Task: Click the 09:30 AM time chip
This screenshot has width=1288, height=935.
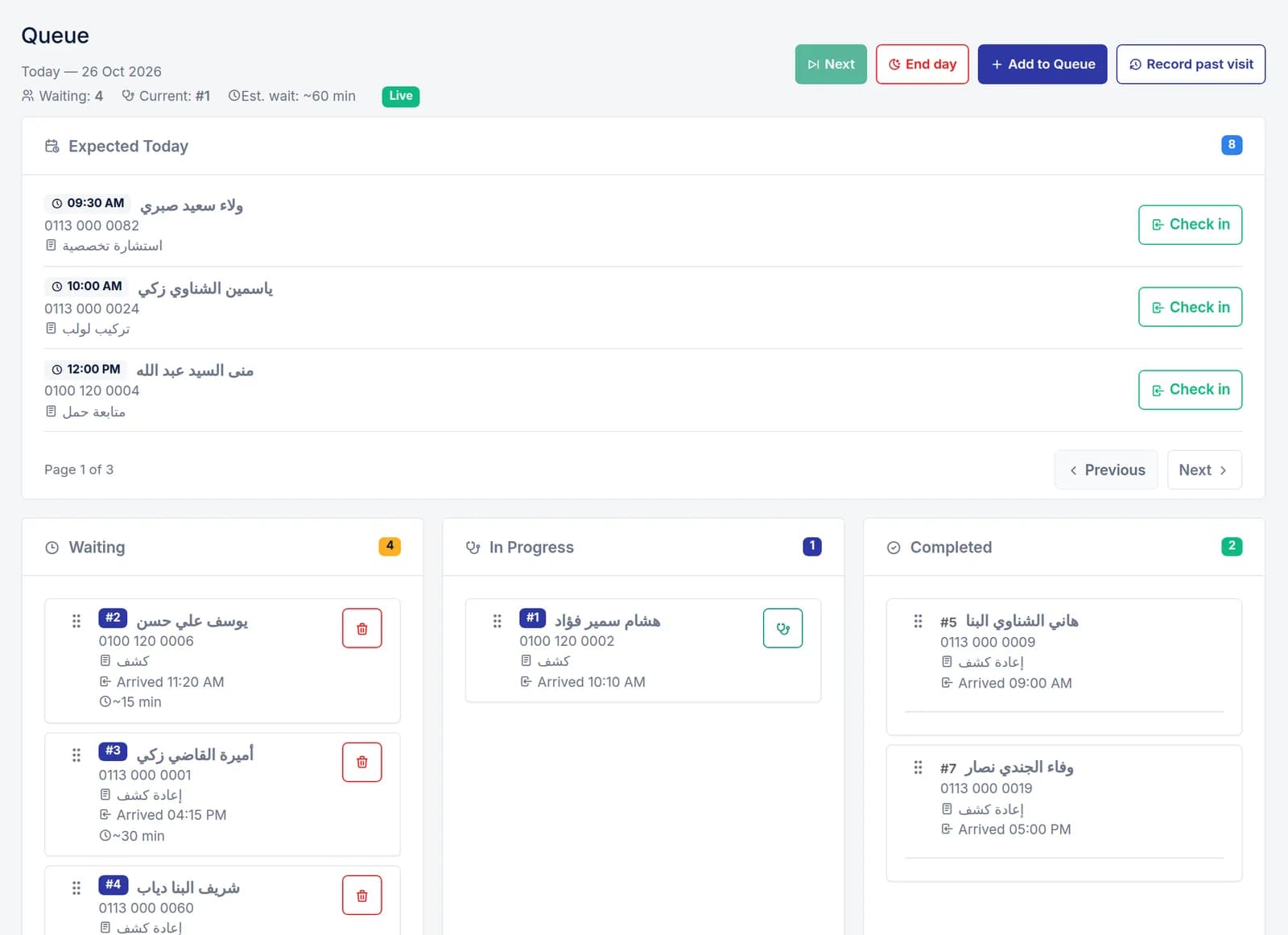Action: [88, 203]
